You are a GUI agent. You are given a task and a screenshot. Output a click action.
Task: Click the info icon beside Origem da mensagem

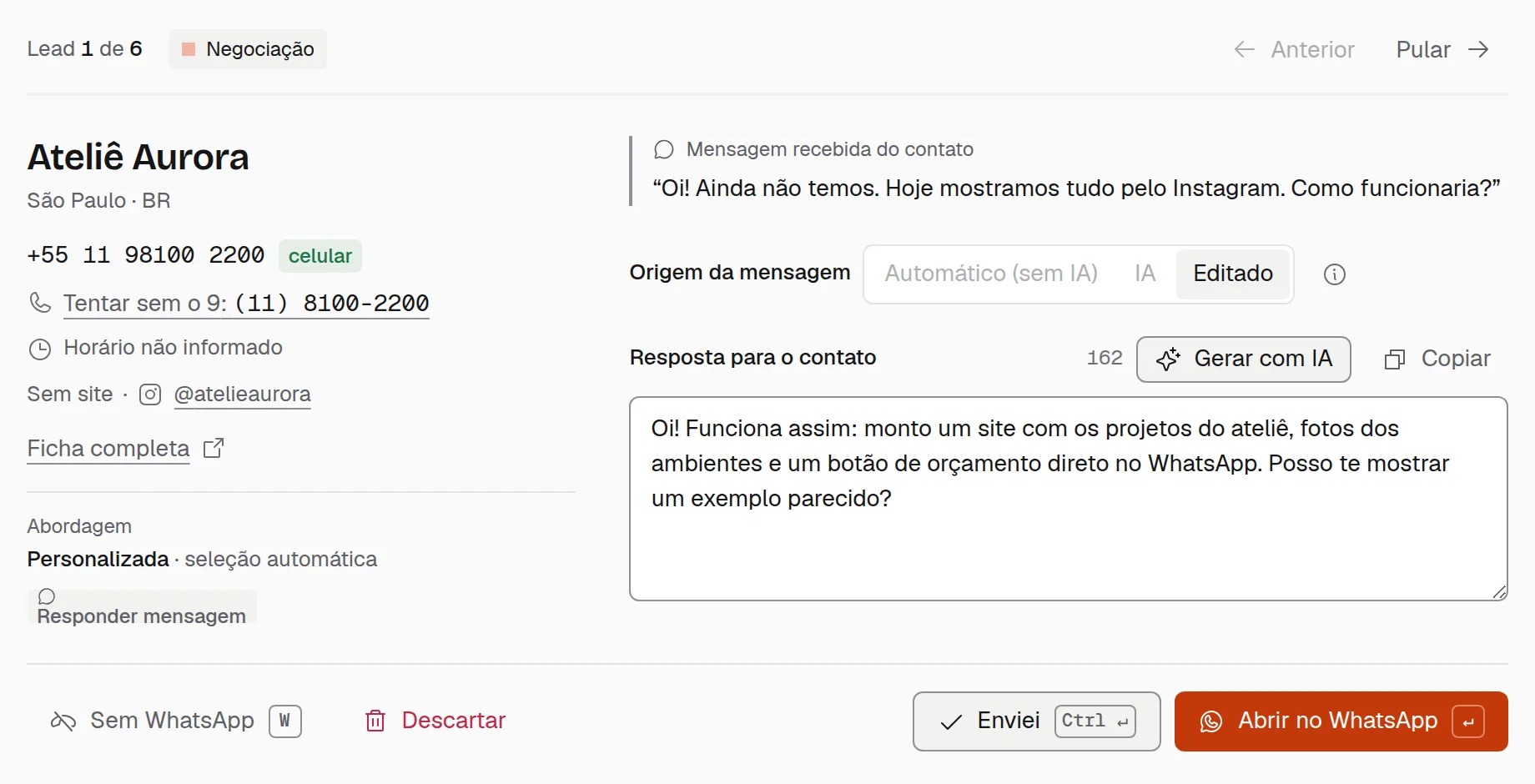(x=1335, y=274)
